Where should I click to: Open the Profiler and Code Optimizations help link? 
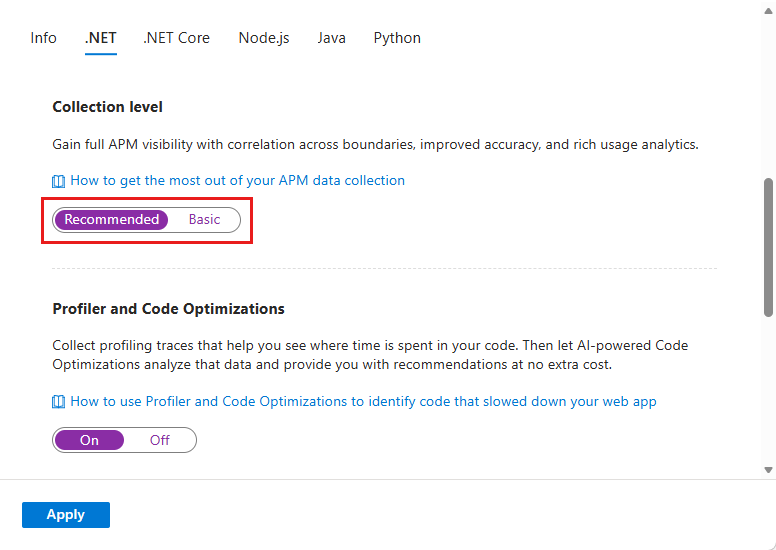coord(363,402)
